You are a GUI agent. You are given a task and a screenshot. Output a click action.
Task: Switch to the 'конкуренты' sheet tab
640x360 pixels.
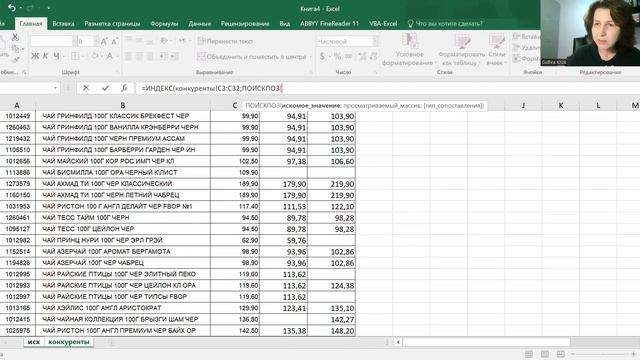[69, 342]
